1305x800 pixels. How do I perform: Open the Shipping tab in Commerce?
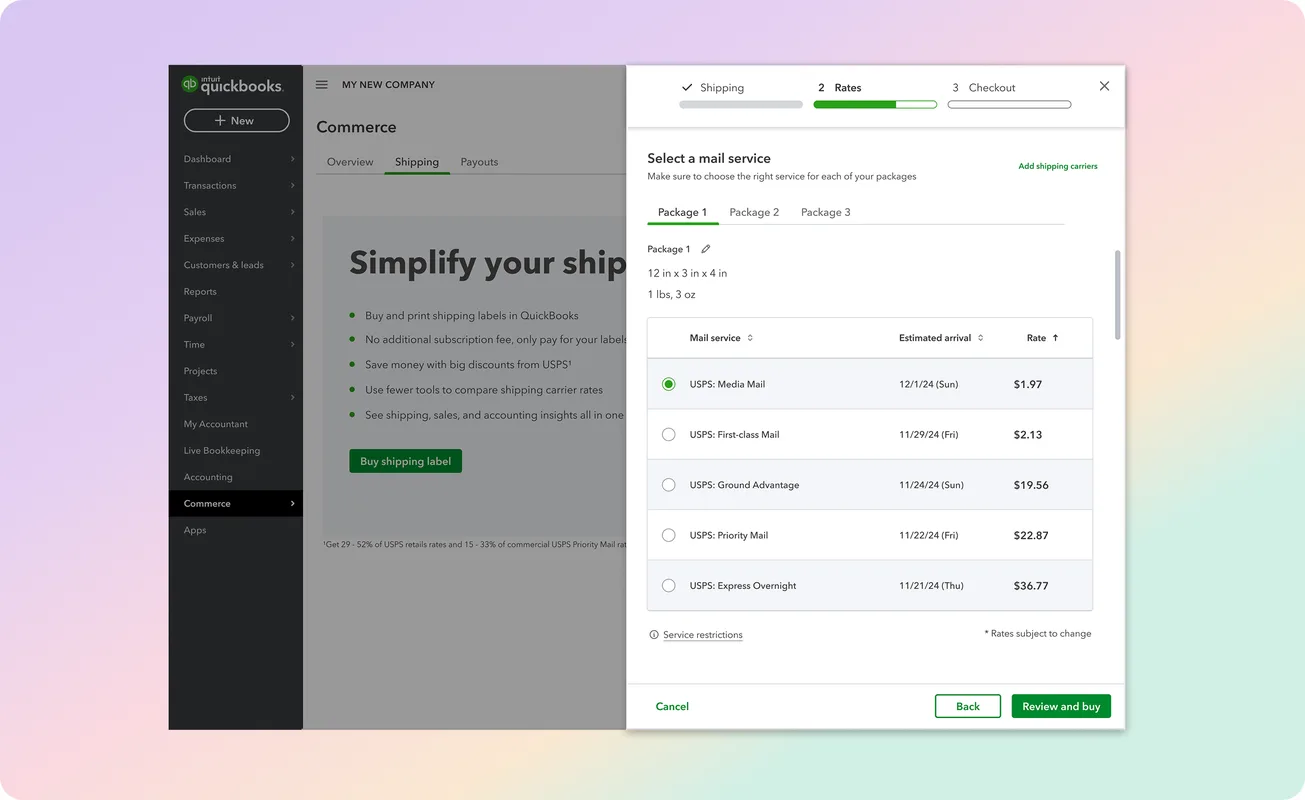coord(417,162)
